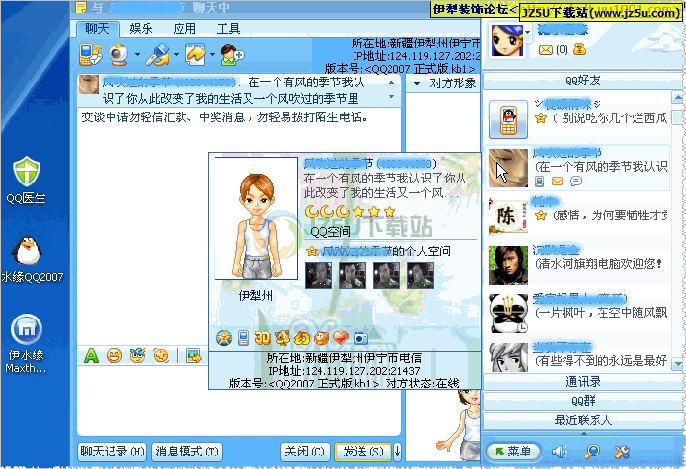Click the magic emoticon icon
The width and height of the screenshot is (686, 469).
(x=137, y=356)
